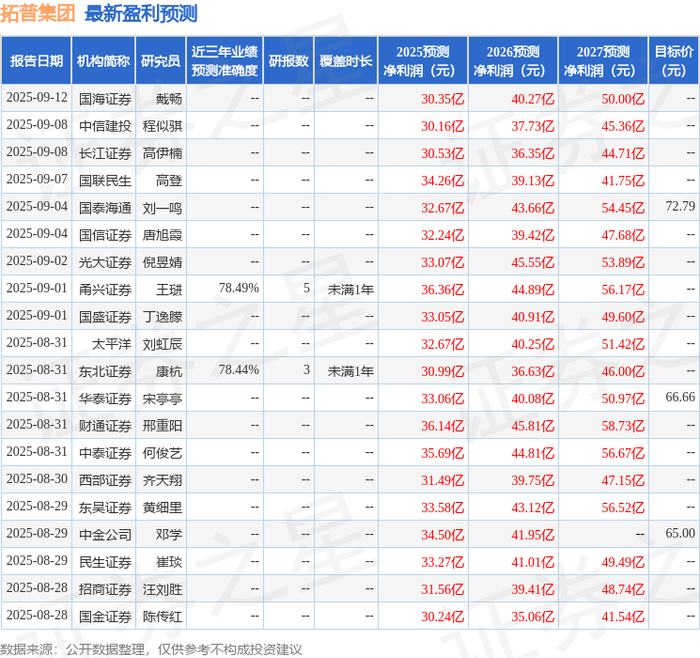Click the 国金证券 institution cell
Image resolution: width=700 pixels, height=658 pixels.
click(105, 616)
